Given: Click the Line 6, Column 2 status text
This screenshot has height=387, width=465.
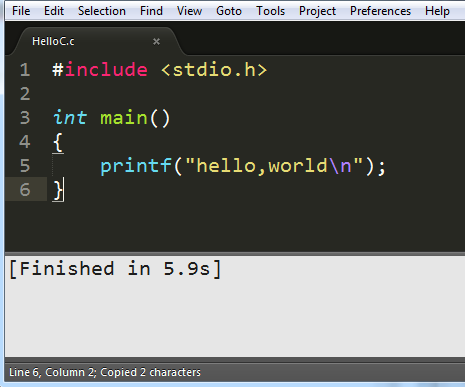Looking at the screenshot, I should (x=52, y=372).
